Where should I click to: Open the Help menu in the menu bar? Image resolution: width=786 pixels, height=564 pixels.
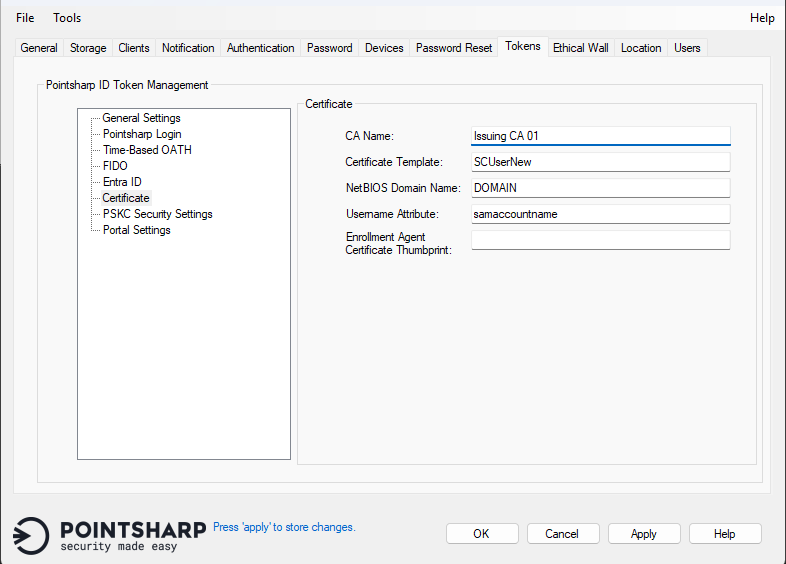pos(762,18)
